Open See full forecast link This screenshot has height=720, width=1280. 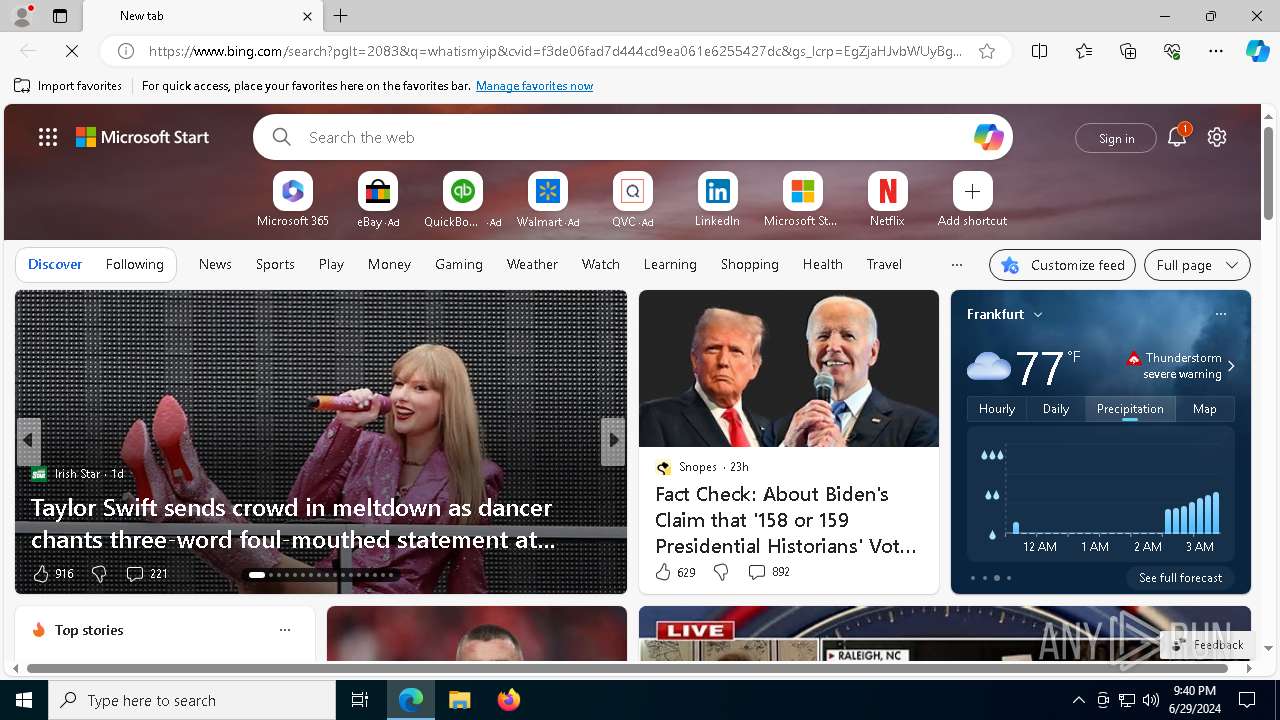point(1180,578)
